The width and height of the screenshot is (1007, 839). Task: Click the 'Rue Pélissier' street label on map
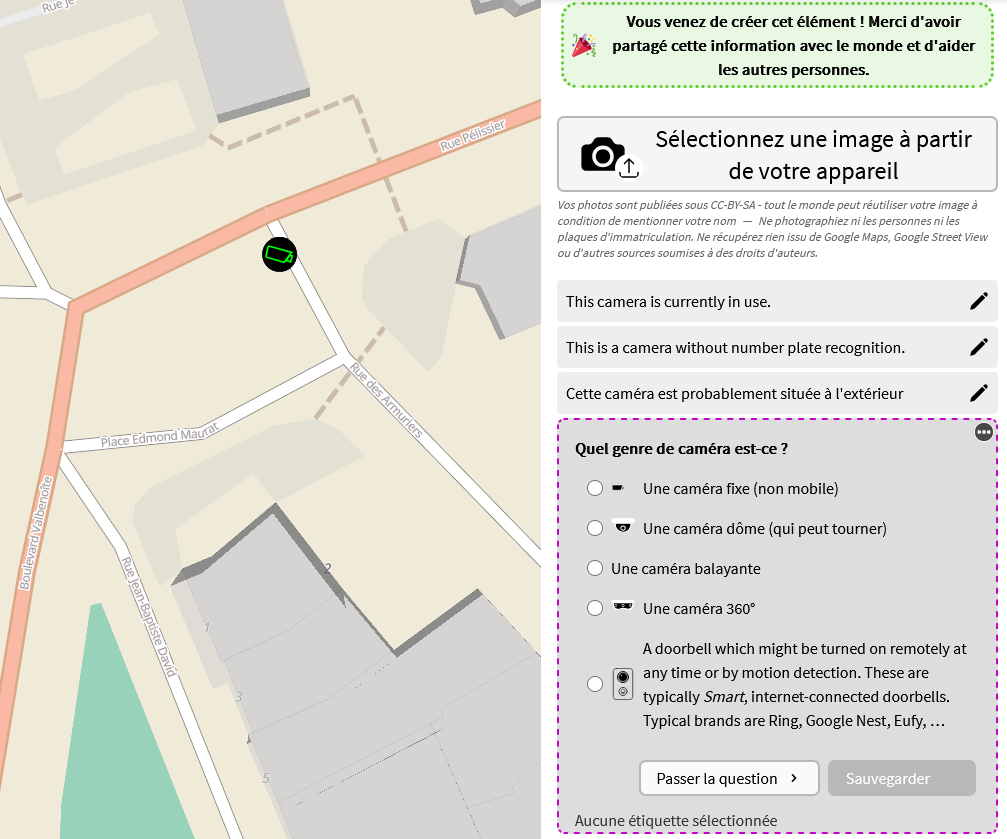(473, 135)
